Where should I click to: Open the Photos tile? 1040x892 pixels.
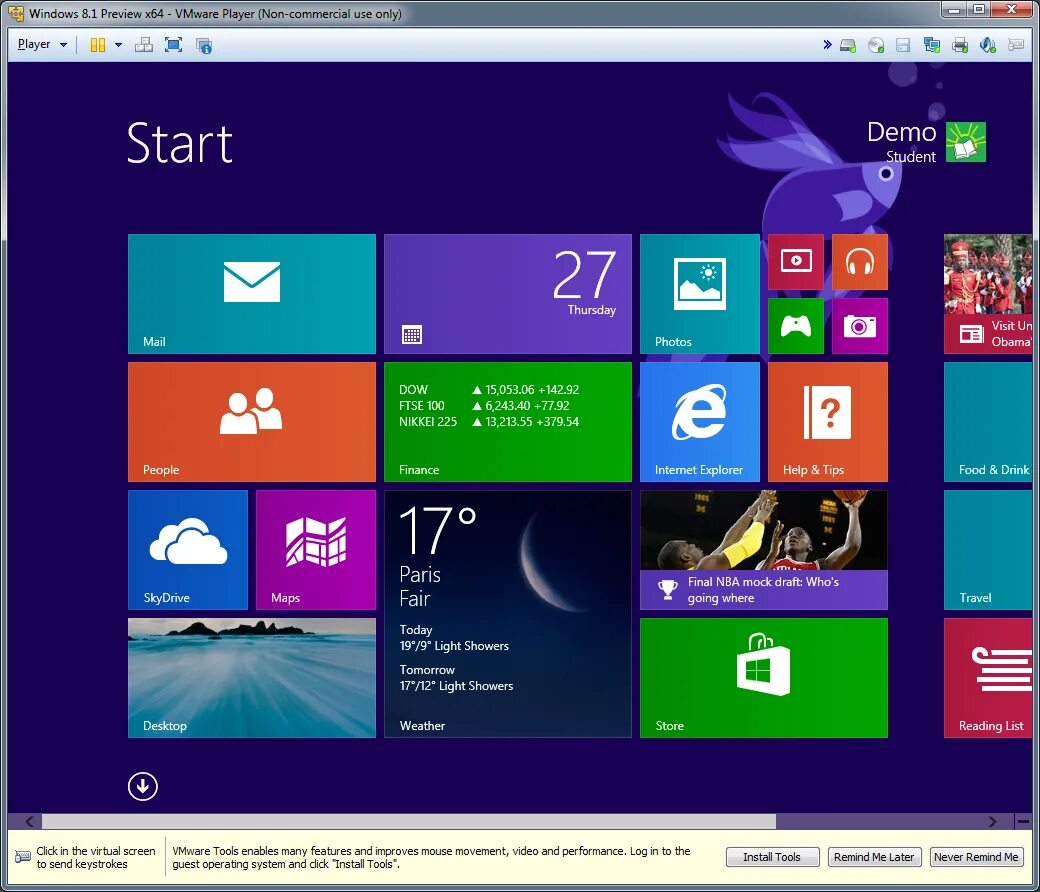tap(700, 294)
